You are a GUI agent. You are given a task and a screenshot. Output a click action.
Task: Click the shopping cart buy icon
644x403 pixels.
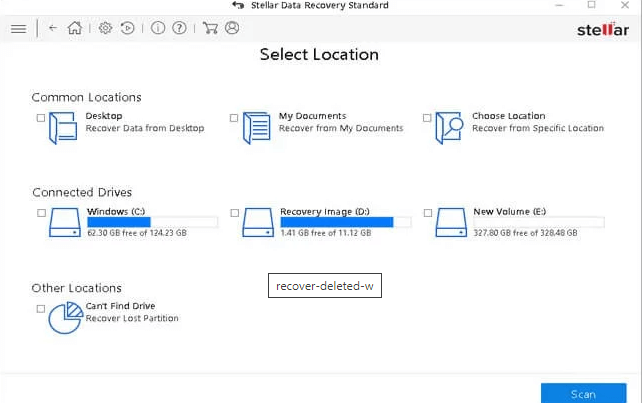click(210, 28)
